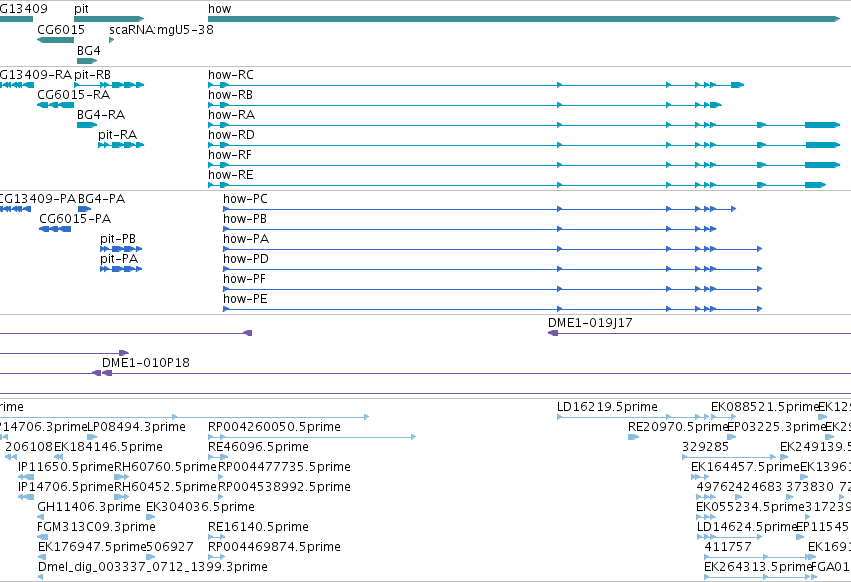Select the EK304036.5prime EST label
The height and width of the screenshot is (582, 851).
pos(200,507)
